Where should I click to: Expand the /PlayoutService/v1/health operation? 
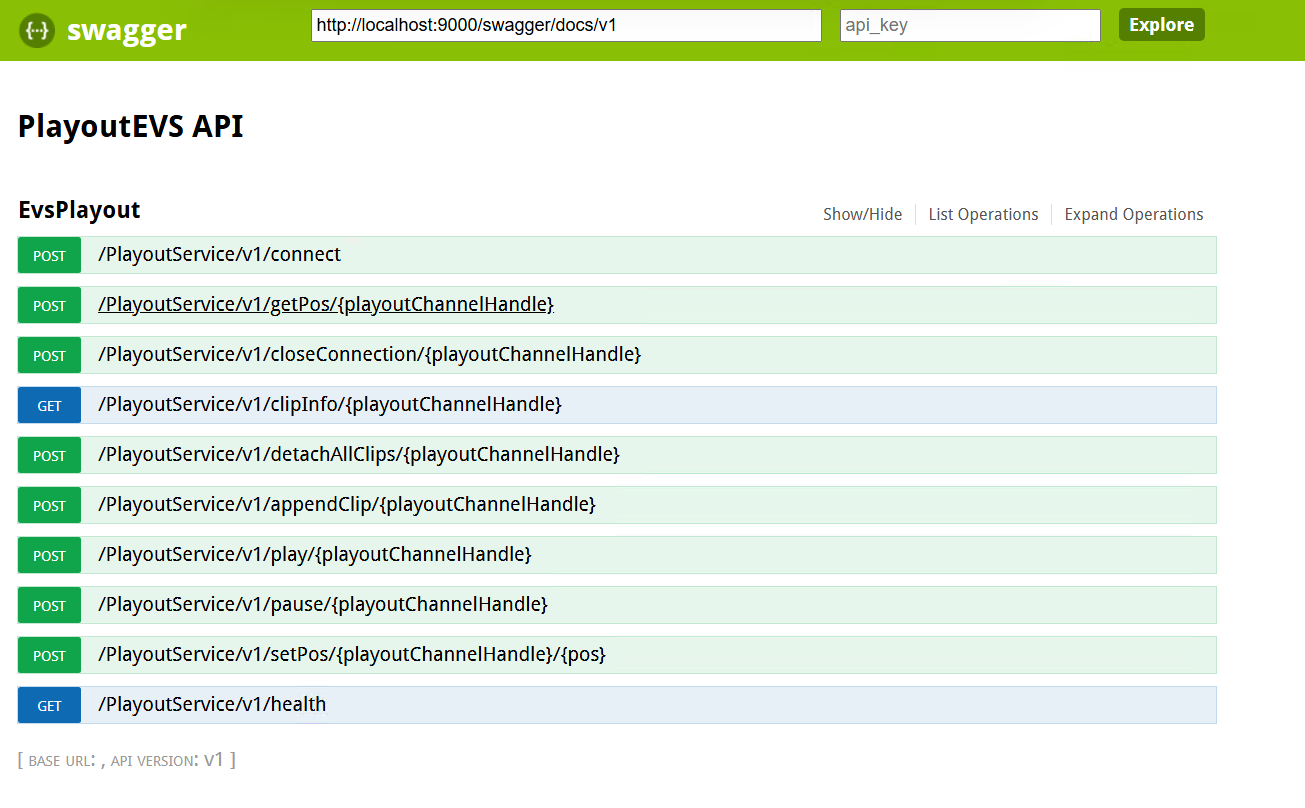212,705
